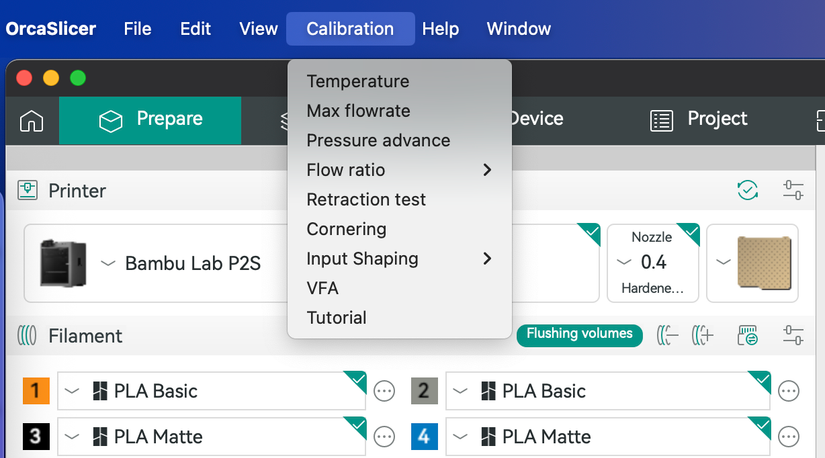Image resolution: width=825 pixels, height=458 pixels.
Task: Open the Window menu
Action: [x=519, y=28]
